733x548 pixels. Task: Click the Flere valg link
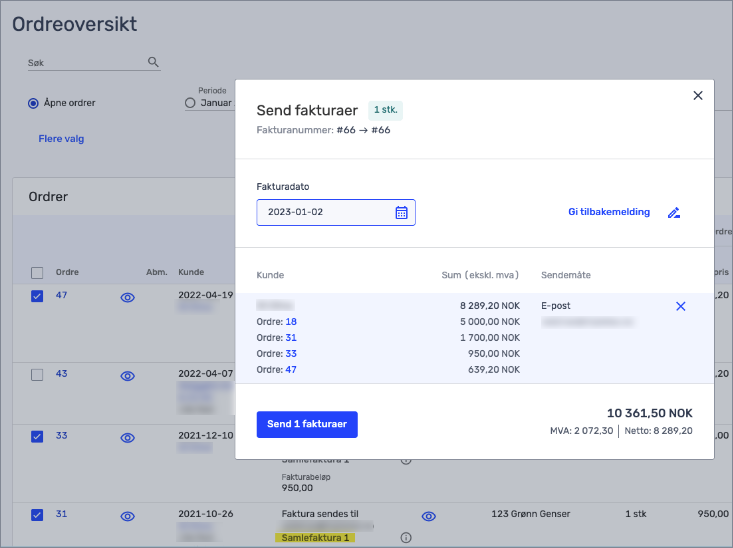[61, 139]
